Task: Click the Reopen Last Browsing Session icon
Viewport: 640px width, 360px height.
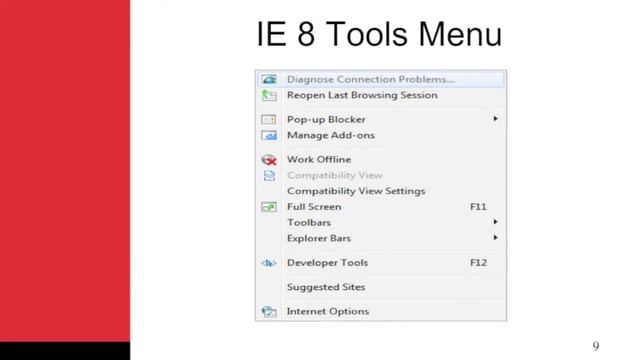Action: [269, 95]
